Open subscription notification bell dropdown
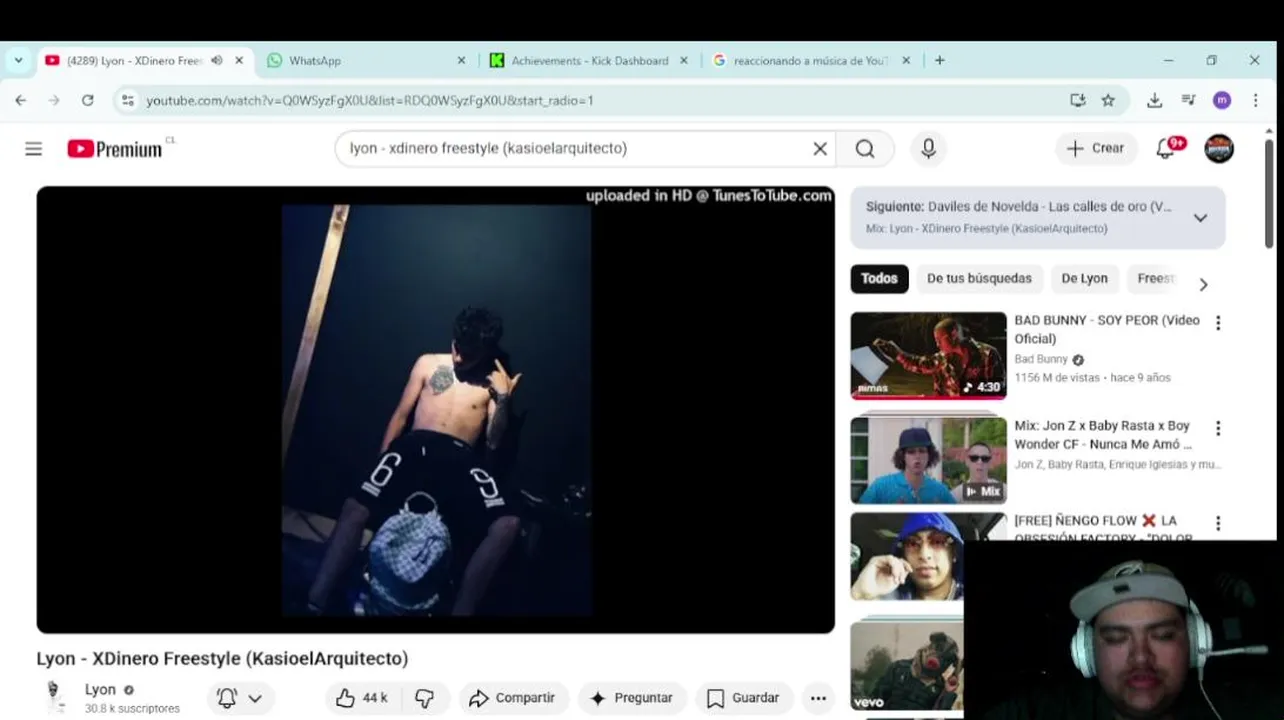 point(240,698)
